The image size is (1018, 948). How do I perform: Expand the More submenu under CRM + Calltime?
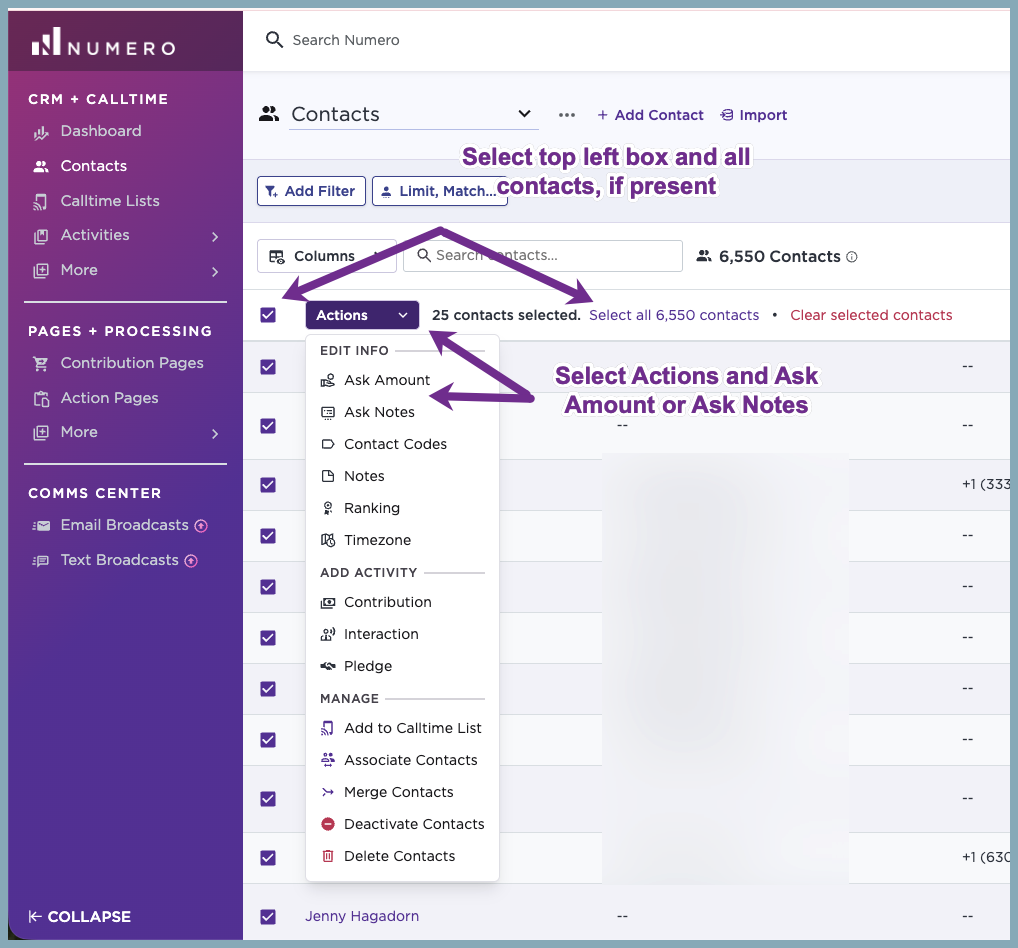click(x=216, y=272)
